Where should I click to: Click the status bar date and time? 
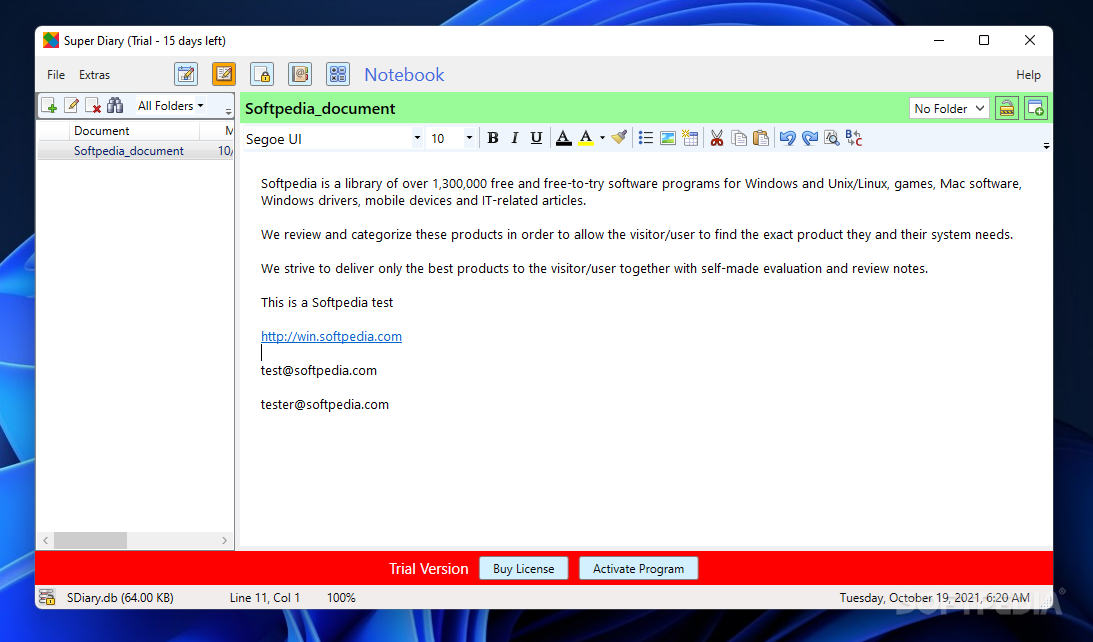point(935,597)
